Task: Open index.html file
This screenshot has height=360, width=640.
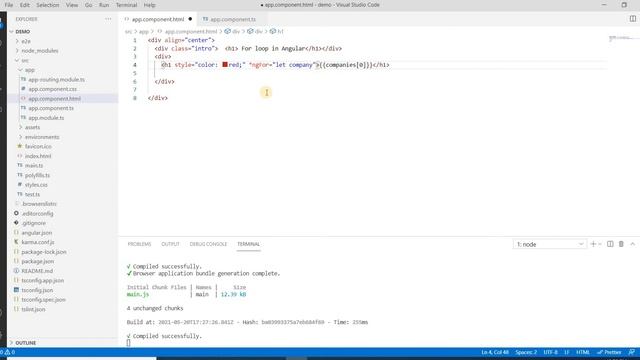Action: click(x=38, y=156)
